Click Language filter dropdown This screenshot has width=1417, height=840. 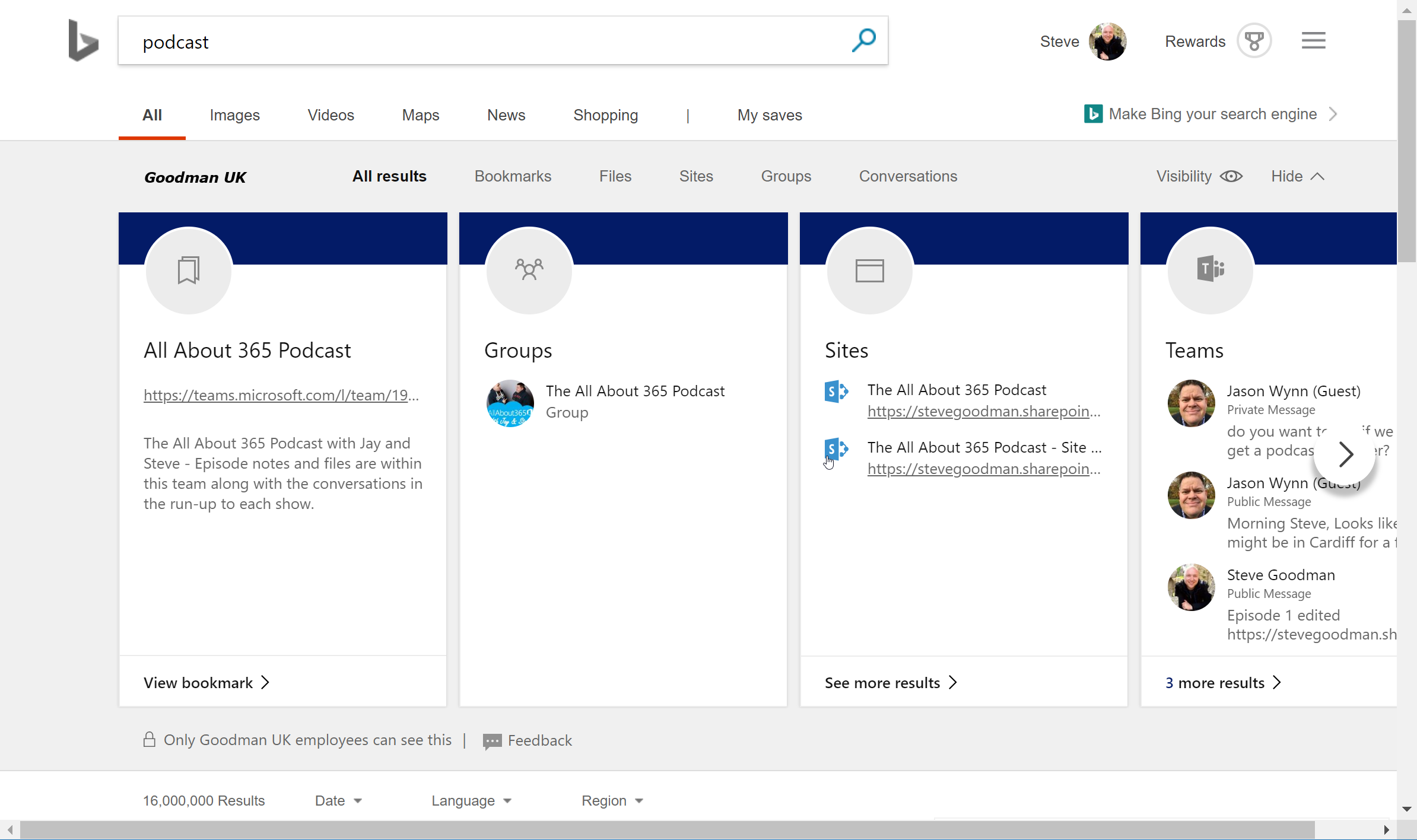[x=471, y=800]
